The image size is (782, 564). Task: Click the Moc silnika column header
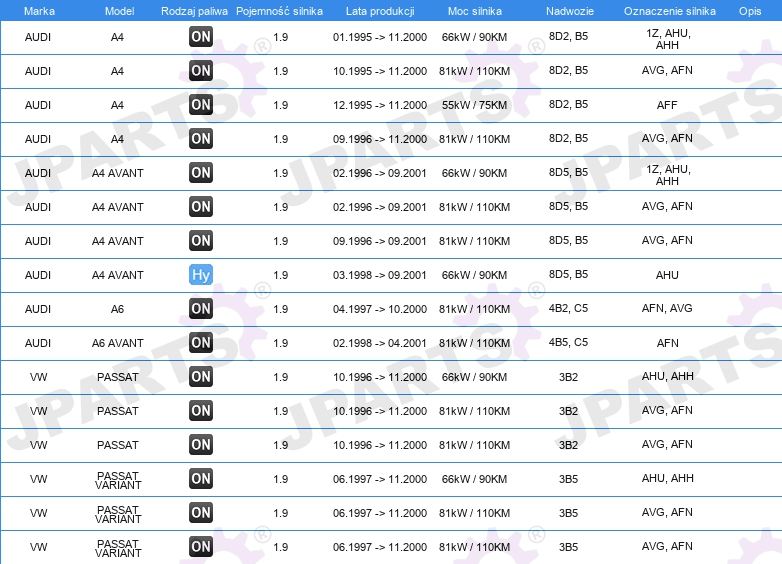[474, 11]
